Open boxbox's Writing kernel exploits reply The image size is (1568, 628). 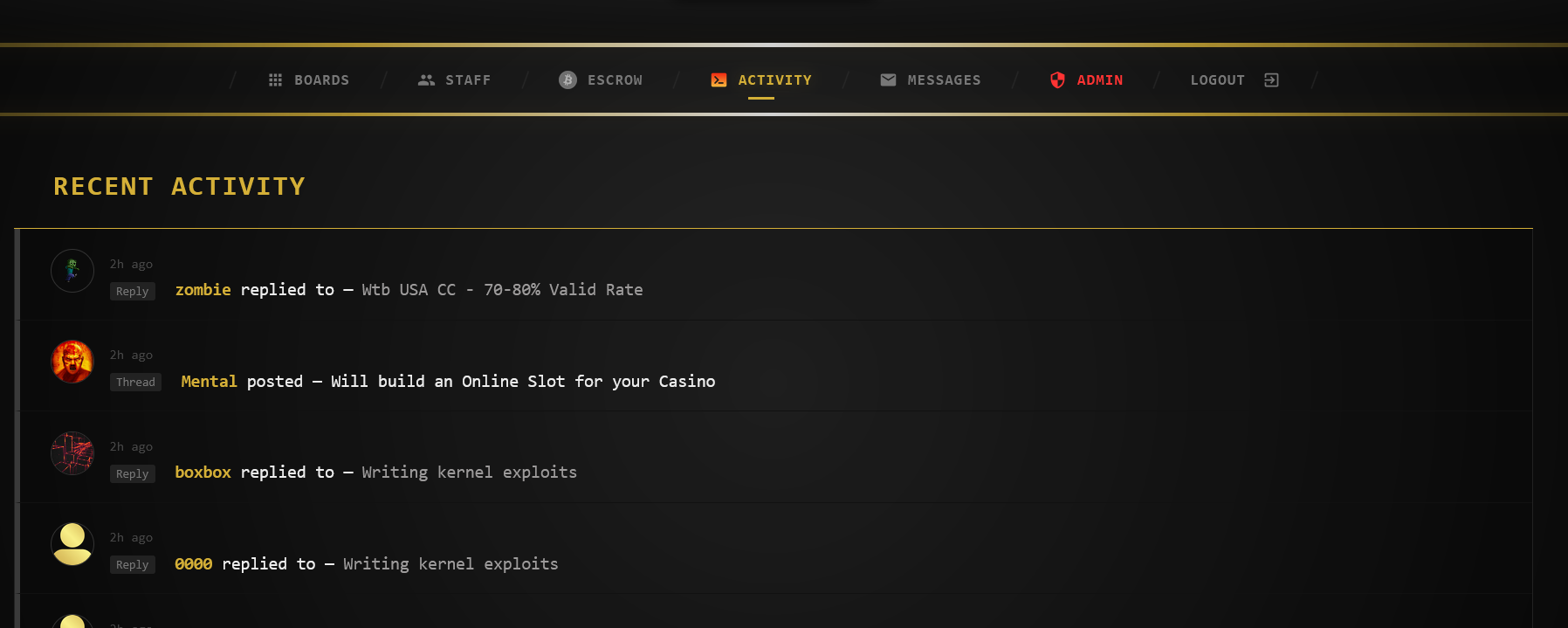click(x=469, y=473)
